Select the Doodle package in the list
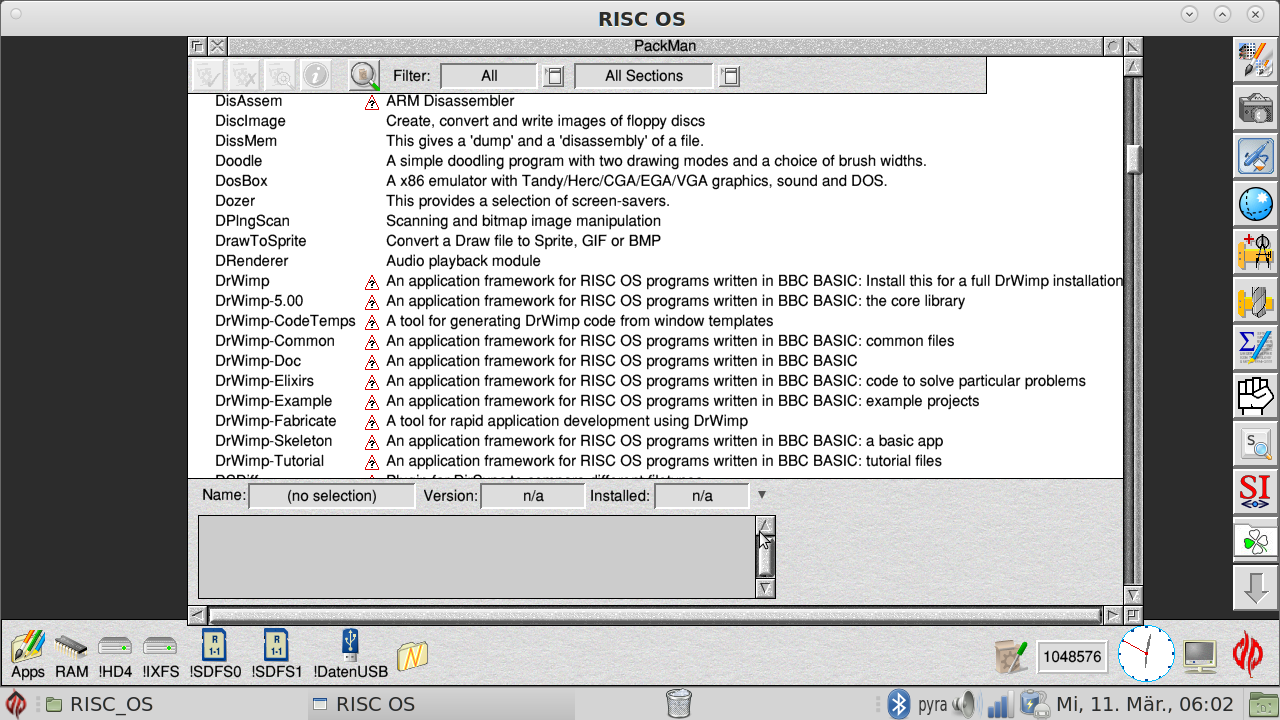1280x720 pixels. [x=239, y=161]
